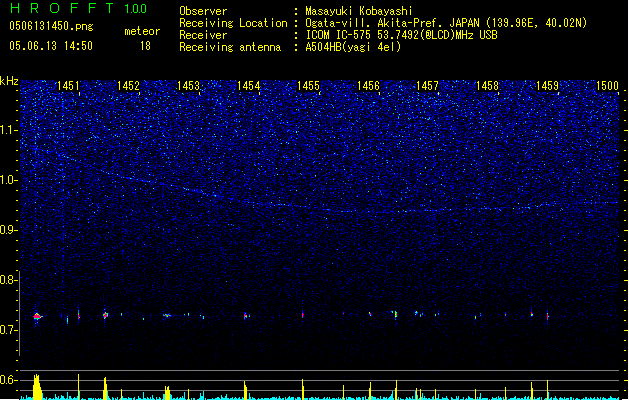This screenshot has height=400, width=629.
Task: Click the meteor count value 18
Action: (145, 46)
